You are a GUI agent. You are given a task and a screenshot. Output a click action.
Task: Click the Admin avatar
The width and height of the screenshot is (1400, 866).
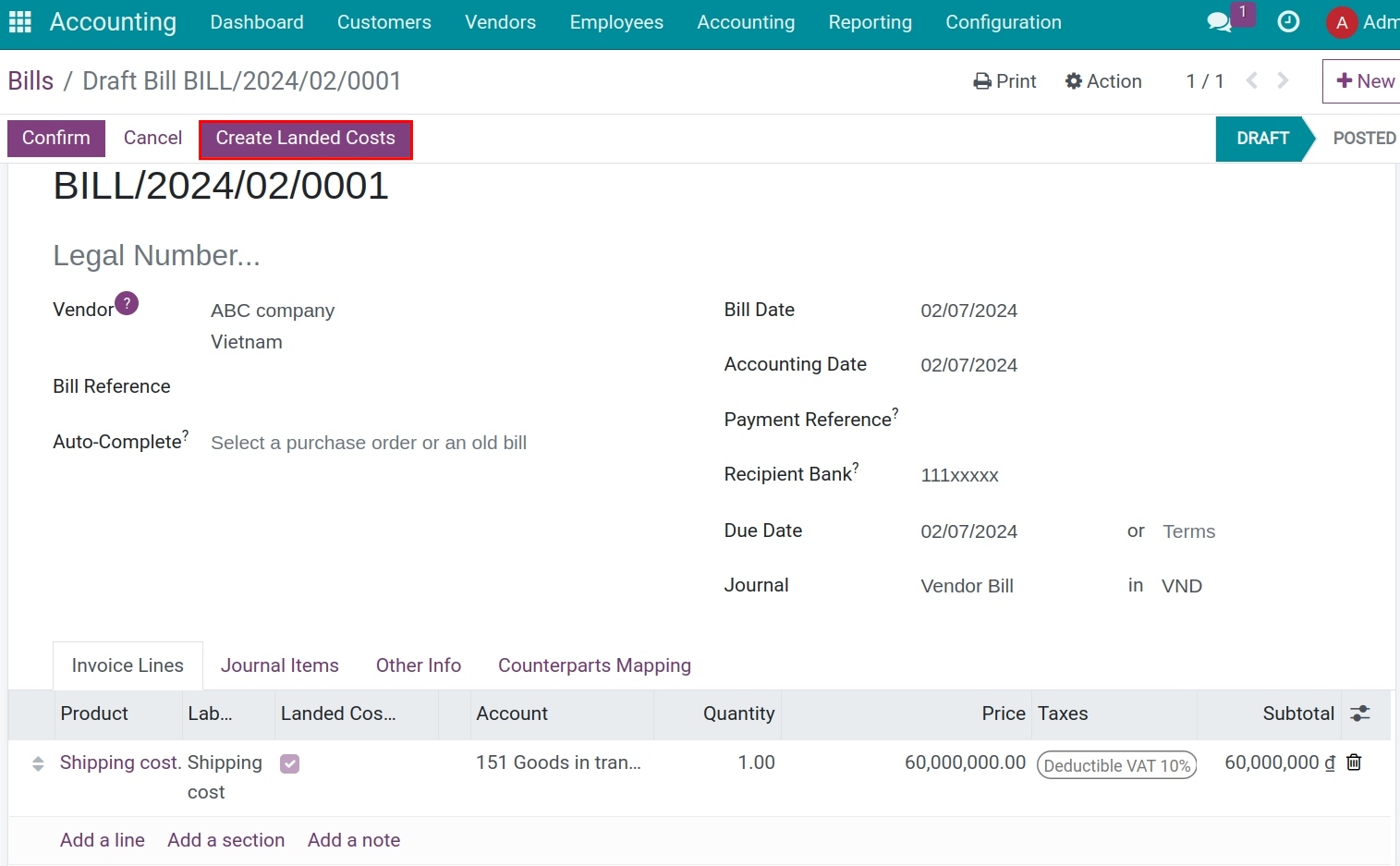(1342, 21)
